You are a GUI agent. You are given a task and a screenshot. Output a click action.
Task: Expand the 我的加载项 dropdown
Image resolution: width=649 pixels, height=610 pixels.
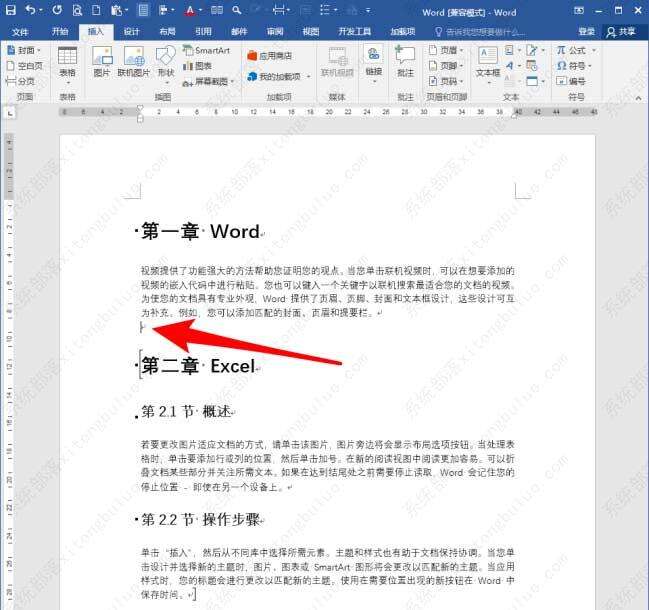pyautogui.click(x=308, y=77)
